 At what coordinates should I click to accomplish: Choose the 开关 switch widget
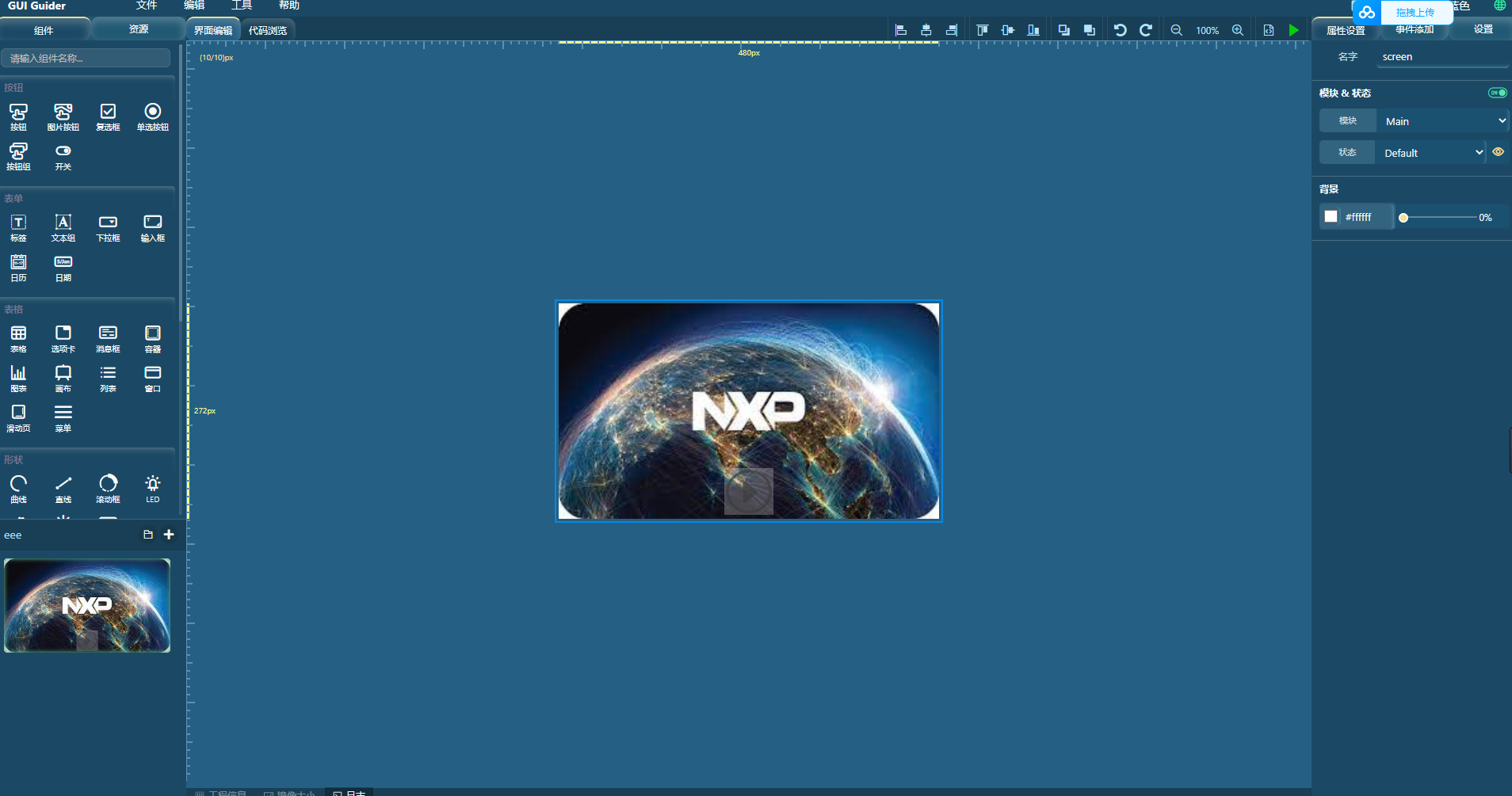coord(63,156)
